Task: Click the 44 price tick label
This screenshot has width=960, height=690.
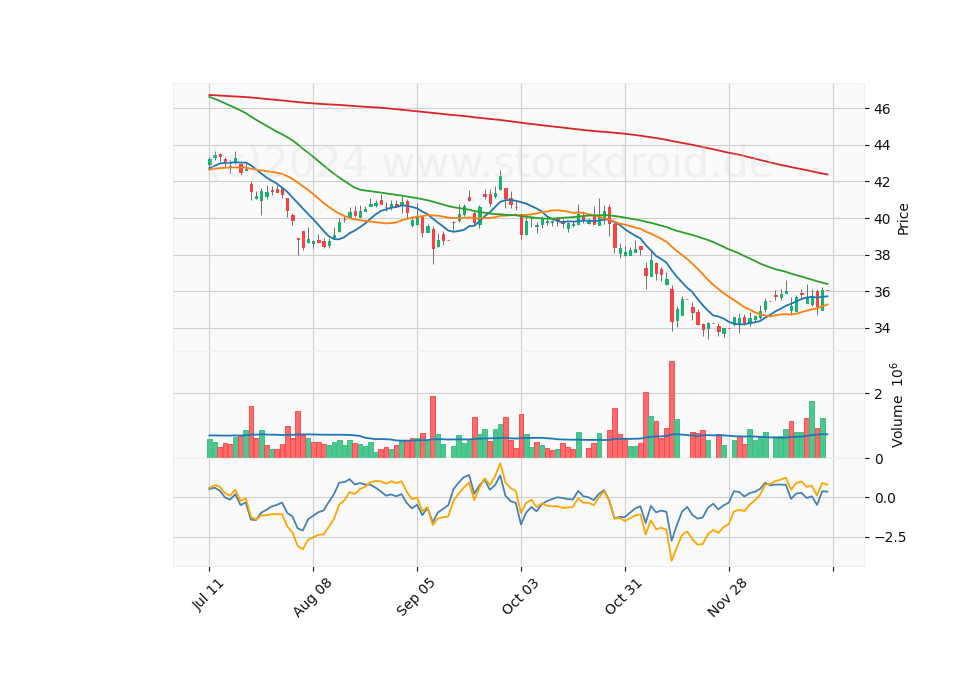Action: pos(882,146)
